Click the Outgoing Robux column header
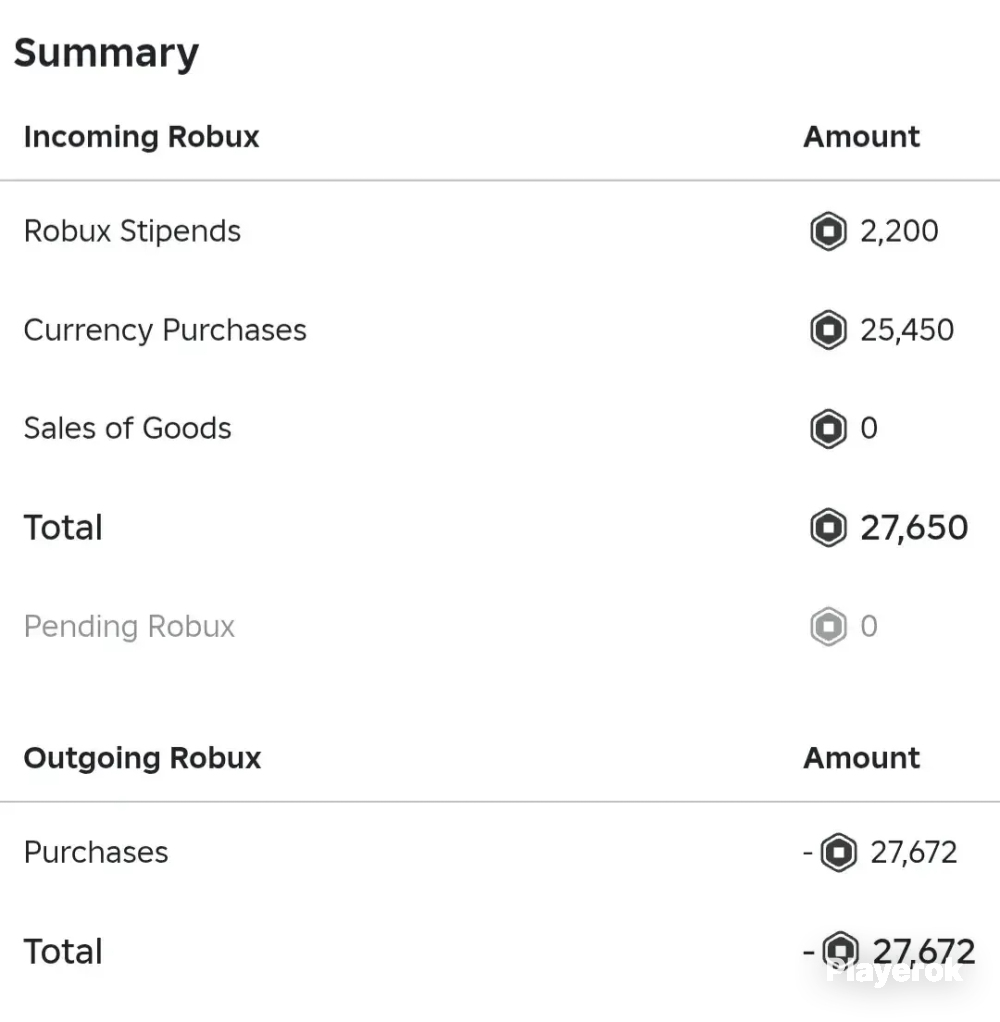The width and height of the screenshot is (1000, 1022). (x=142, y=758)
